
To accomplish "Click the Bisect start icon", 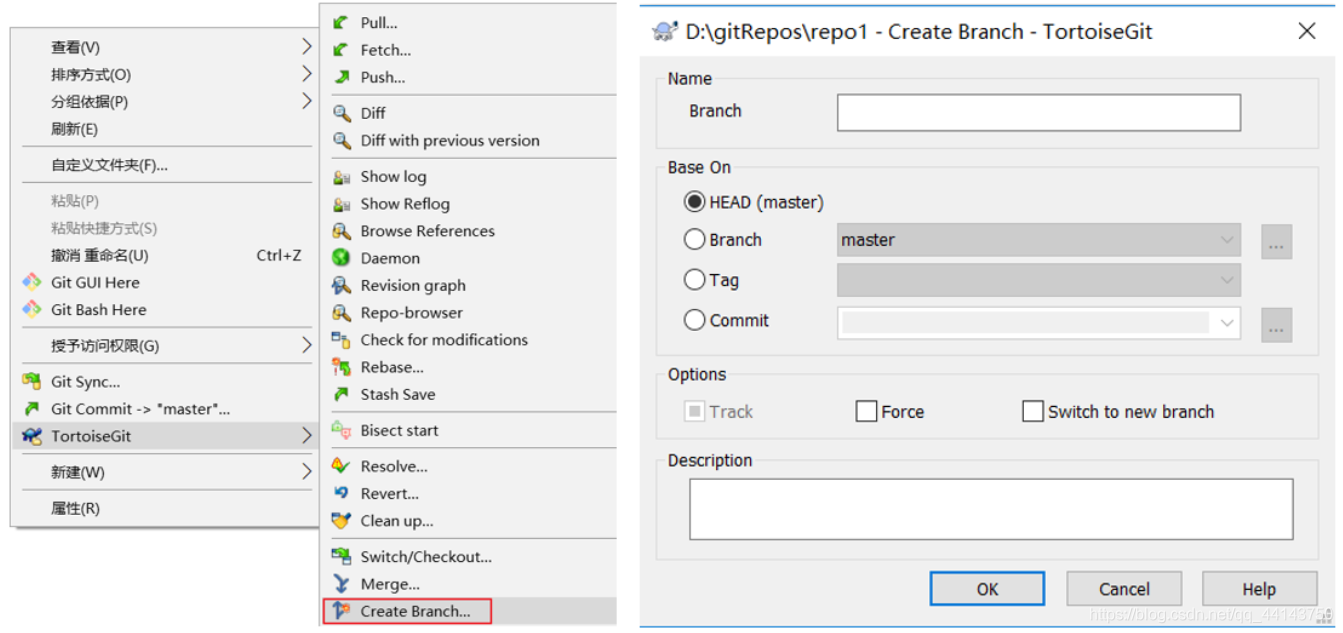I will [342, 430].
